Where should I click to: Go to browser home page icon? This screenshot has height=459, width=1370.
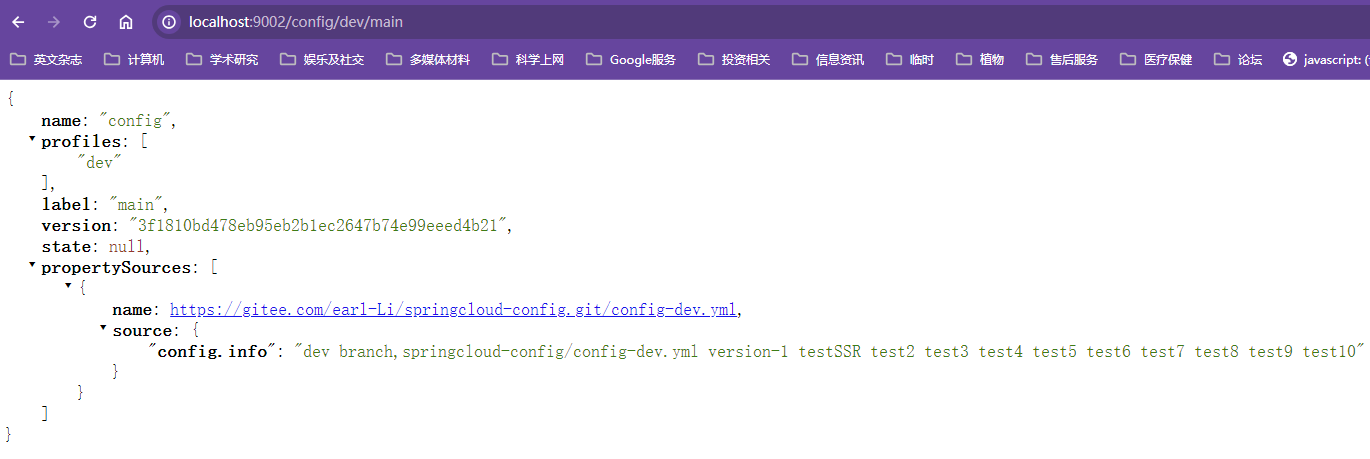point(126,22)
